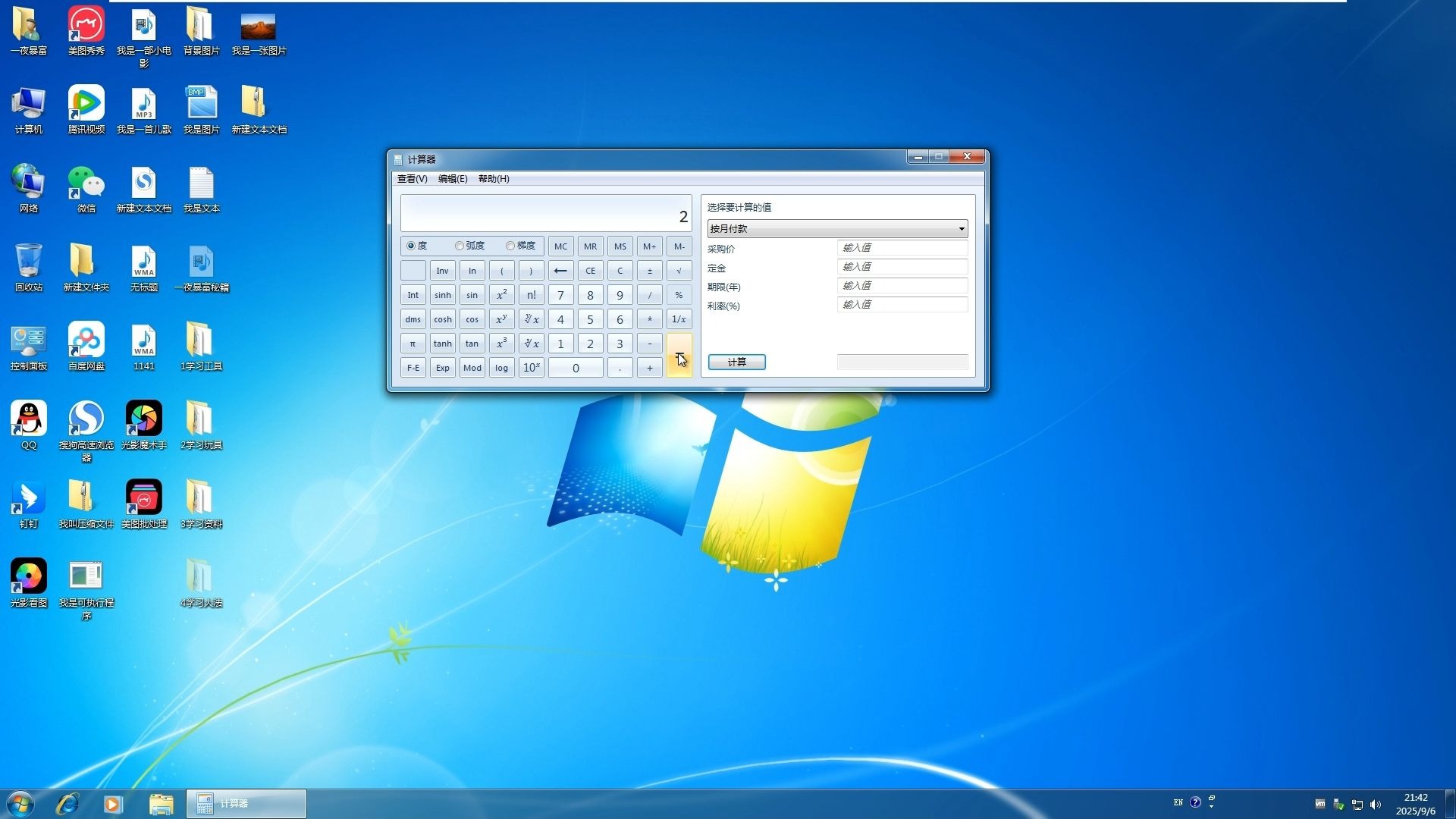Click the 定金 down payment input field

[x=902, y=267]
